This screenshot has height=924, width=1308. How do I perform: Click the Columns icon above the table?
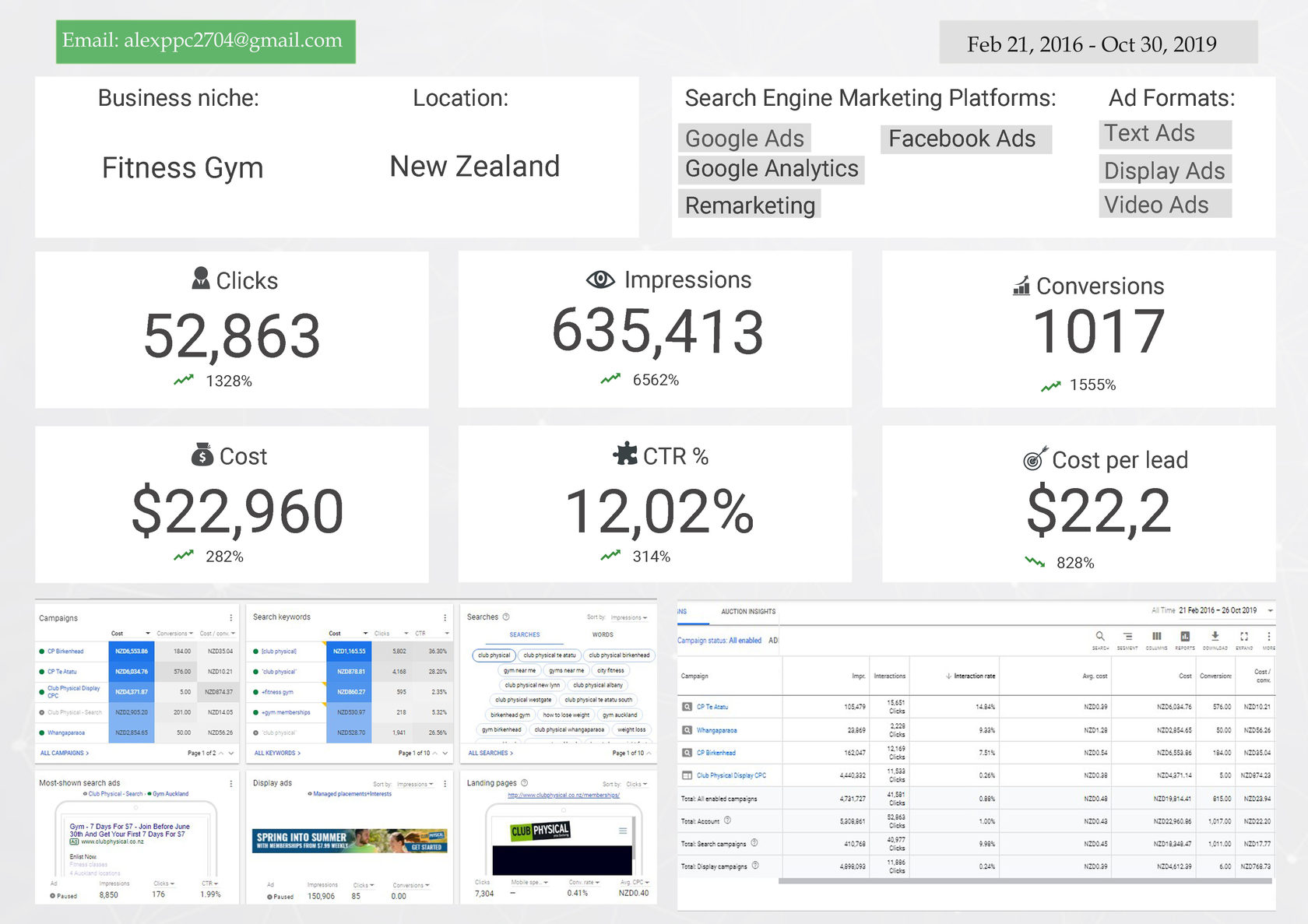coord(1156,637)
